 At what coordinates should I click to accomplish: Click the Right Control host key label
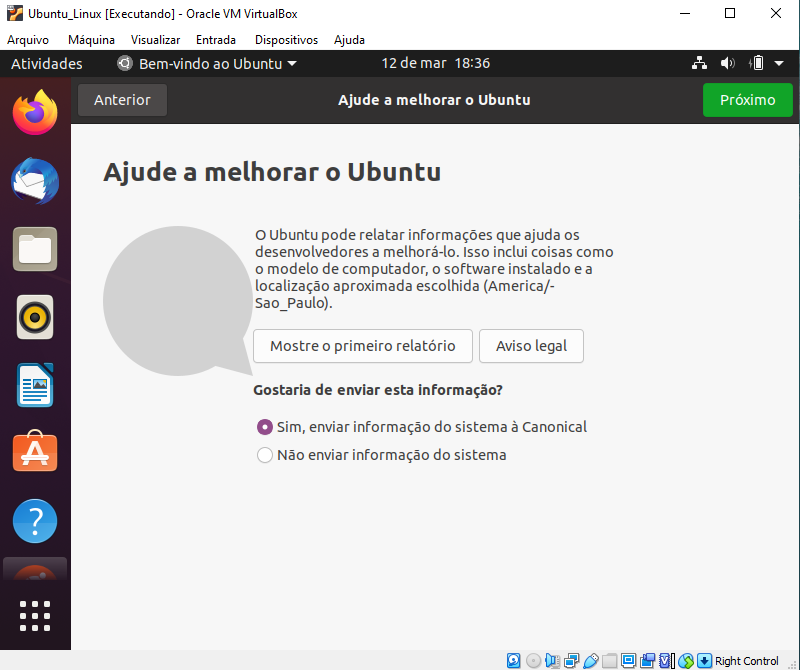click(746, 661)
